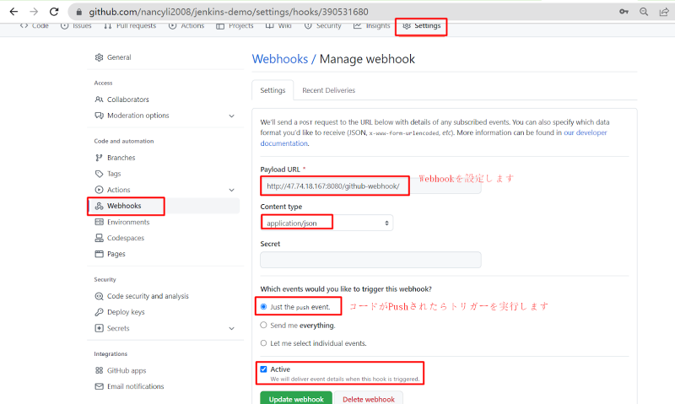Open Collaborators in sidebar
675x404 pixels.
click(128, 99)
